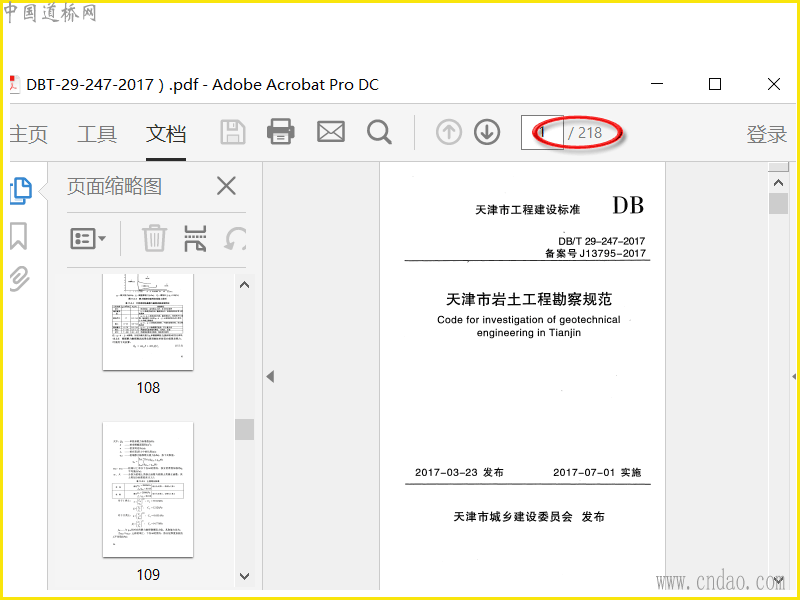This screenshot has width=800, height=600.
Task: Click the text 'DB/T 29-247-2017'
Action: point(602,241)
